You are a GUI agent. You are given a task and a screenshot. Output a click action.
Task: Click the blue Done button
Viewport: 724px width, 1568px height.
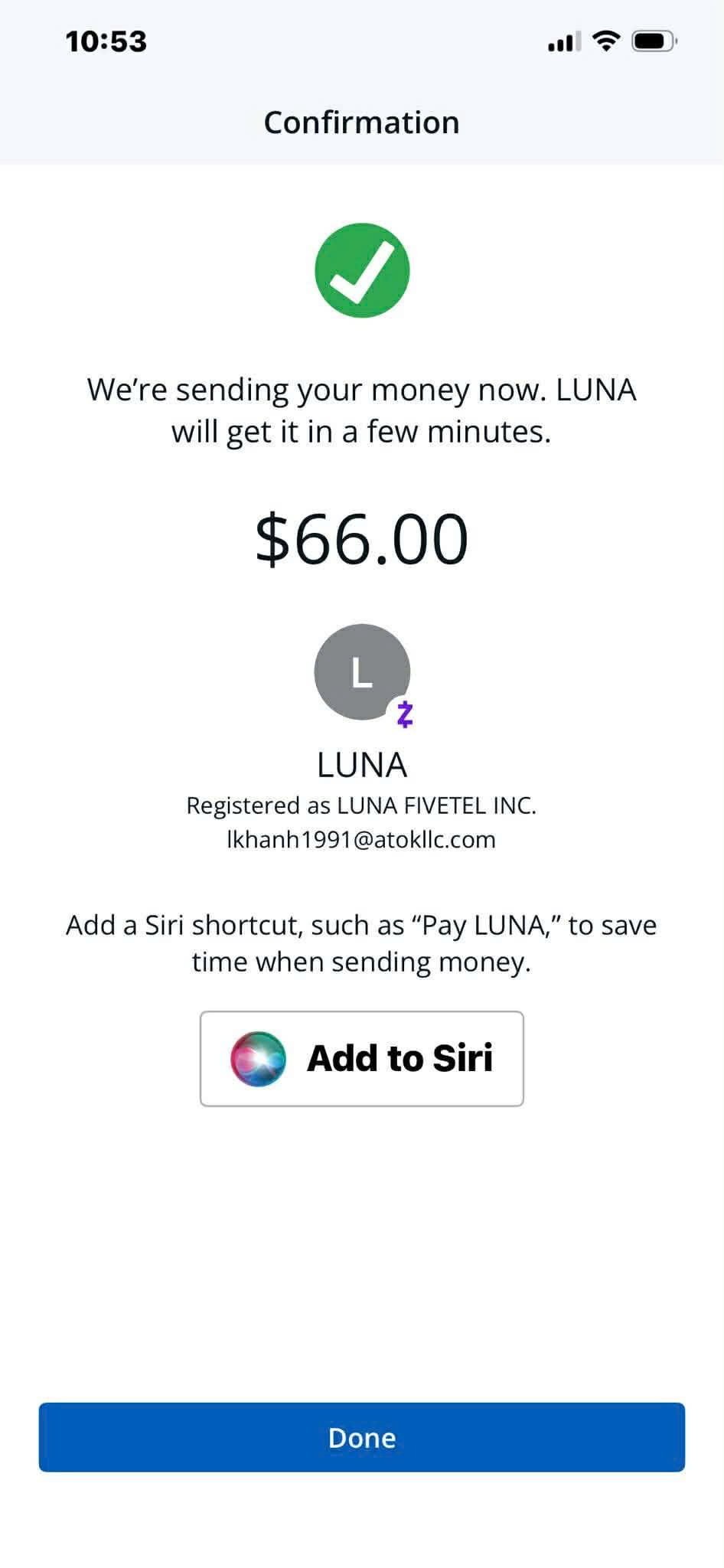pyautogui.click(x=362, y=1437)
